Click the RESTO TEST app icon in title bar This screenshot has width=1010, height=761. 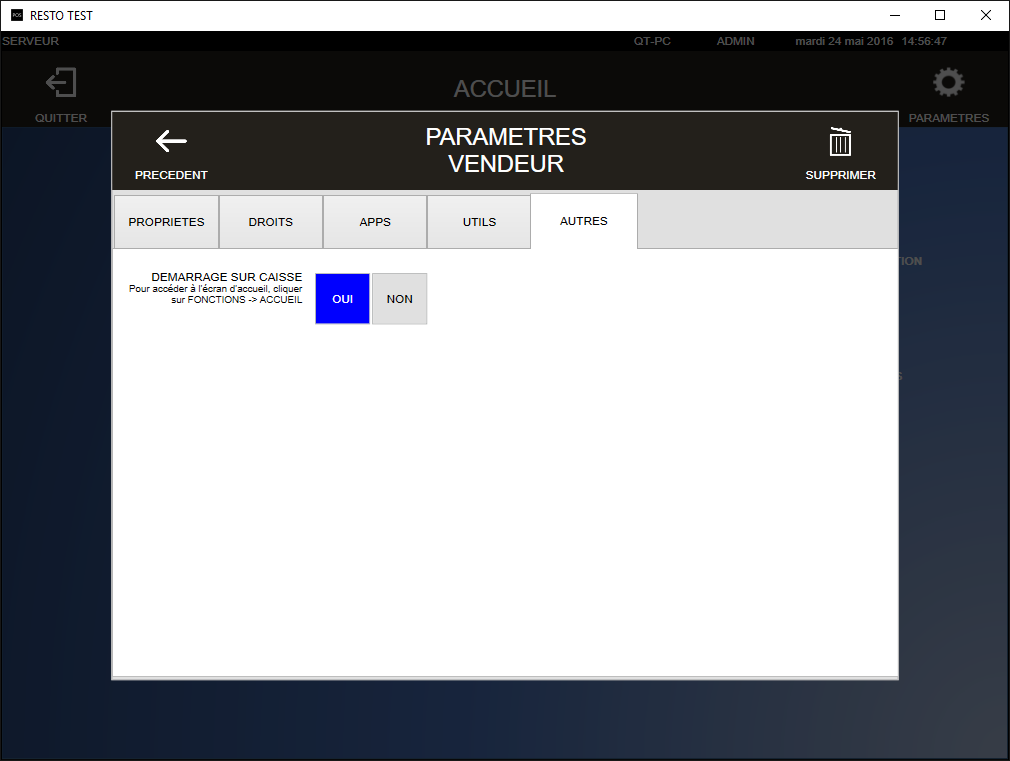17,15
